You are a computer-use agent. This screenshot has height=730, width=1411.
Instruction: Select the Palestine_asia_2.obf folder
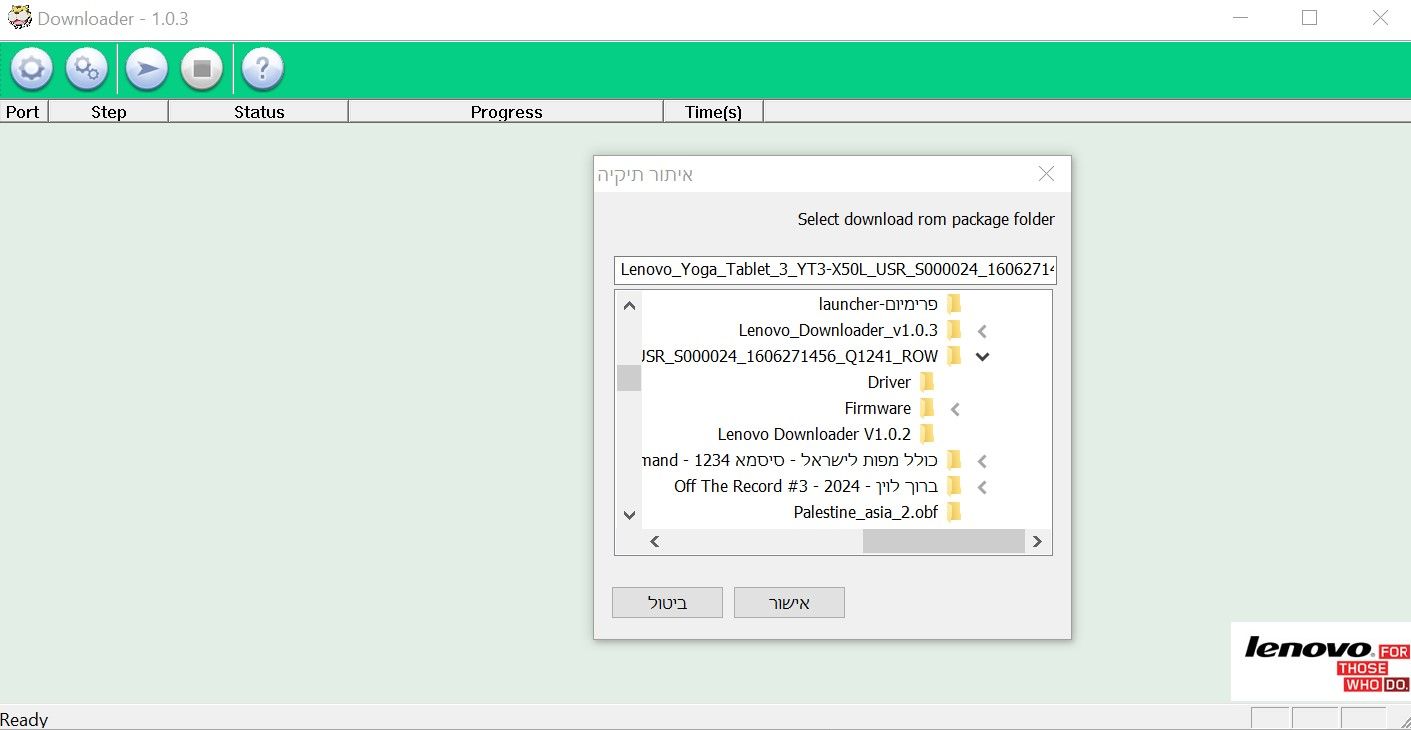tap(866, 512)
